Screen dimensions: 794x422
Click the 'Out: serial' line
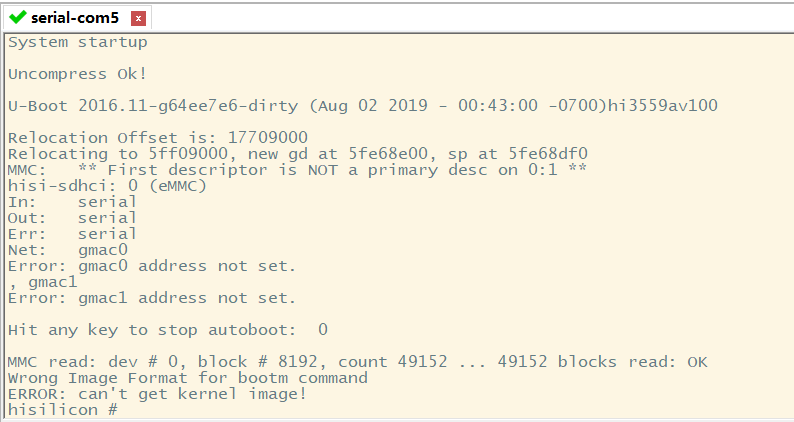72,218
